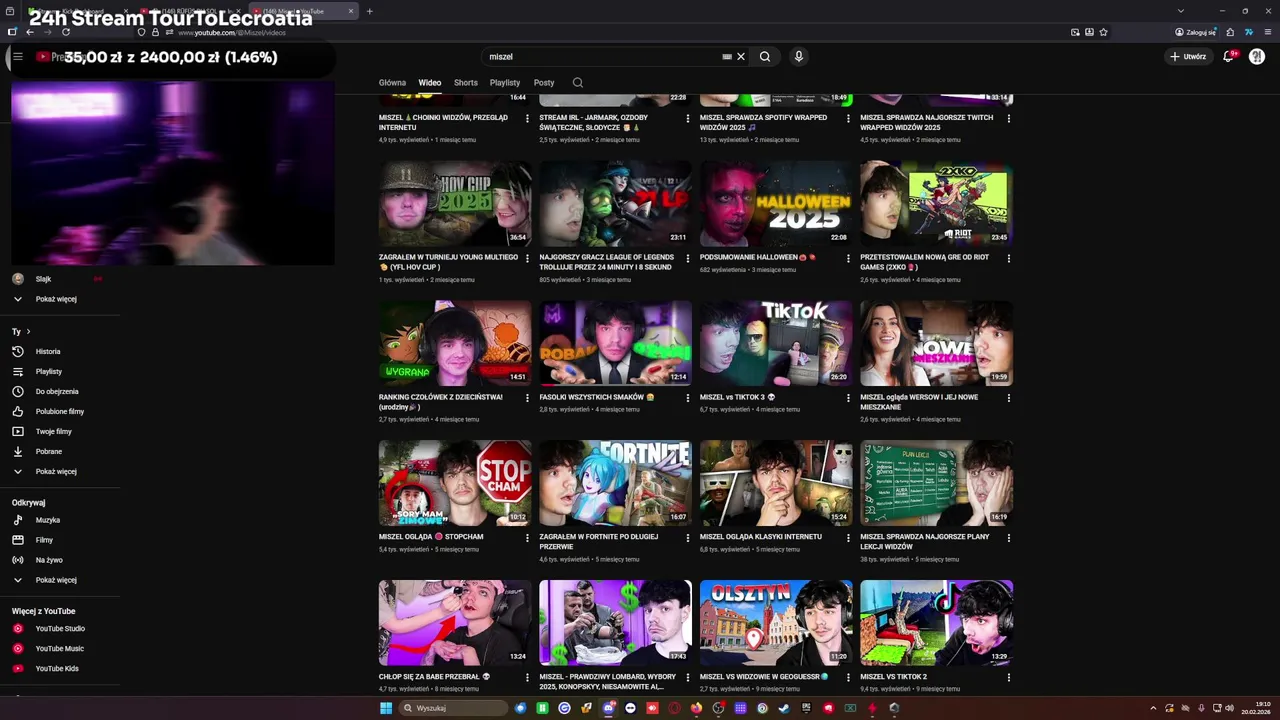Open options menu for YFL HOV CUP video
The width and height of the screenshot is (1280, 720).
pyautogui.click(x=527, y=258)
